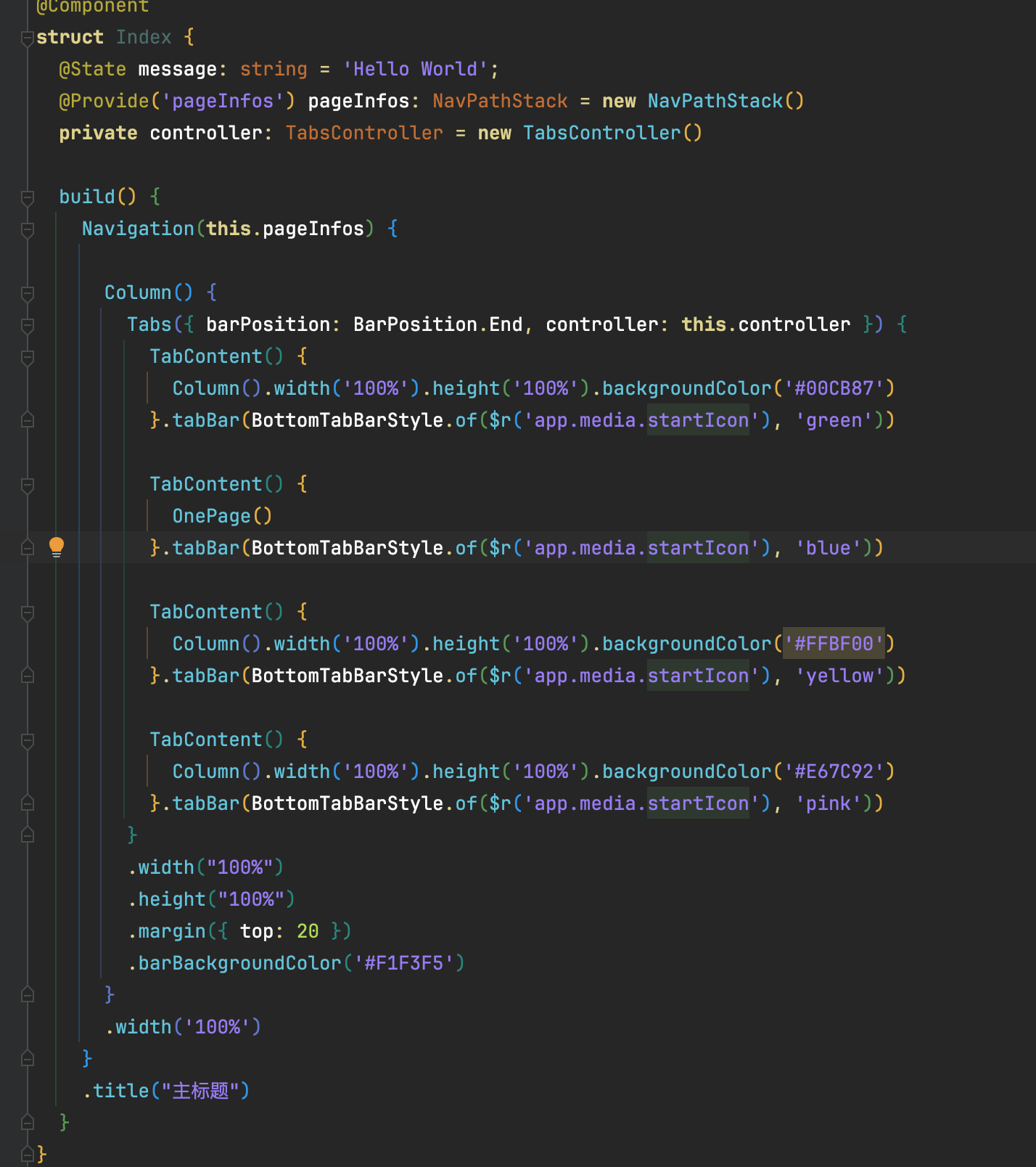This screenshot has height=1167, width=1036.
Task: Click the highlighted '#FFBF00' color string
Action: 834,644
